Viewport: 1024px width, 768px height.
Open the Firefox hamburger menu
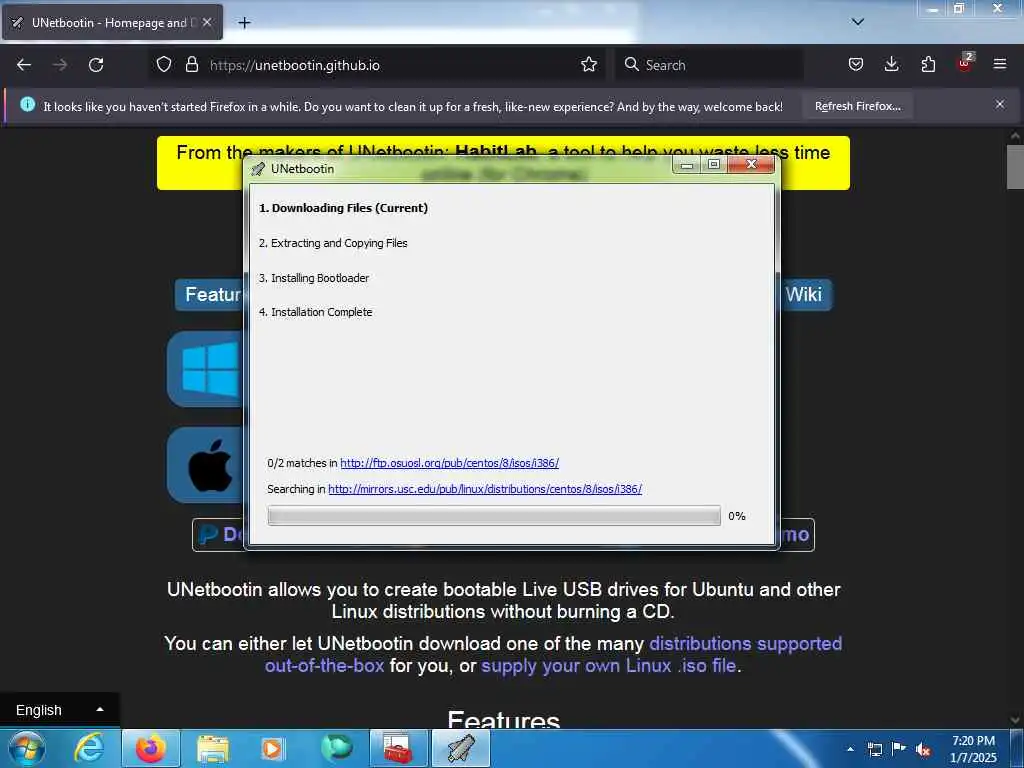[x=1000, y=64]
